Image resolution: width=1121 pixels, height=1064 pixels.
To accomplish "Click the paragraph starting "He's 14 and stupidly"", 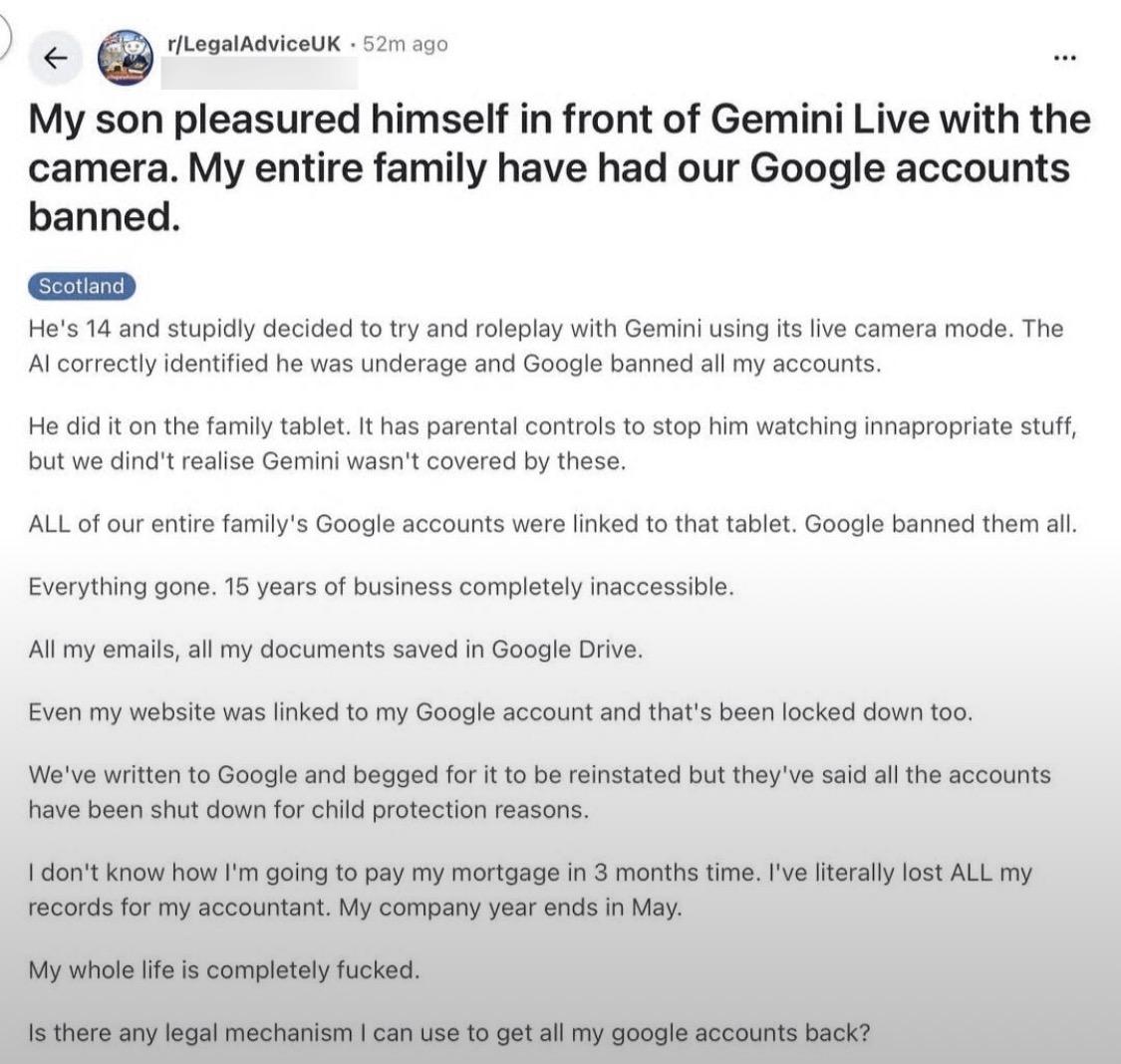I will pyautogui.click(x=544, y=345).
